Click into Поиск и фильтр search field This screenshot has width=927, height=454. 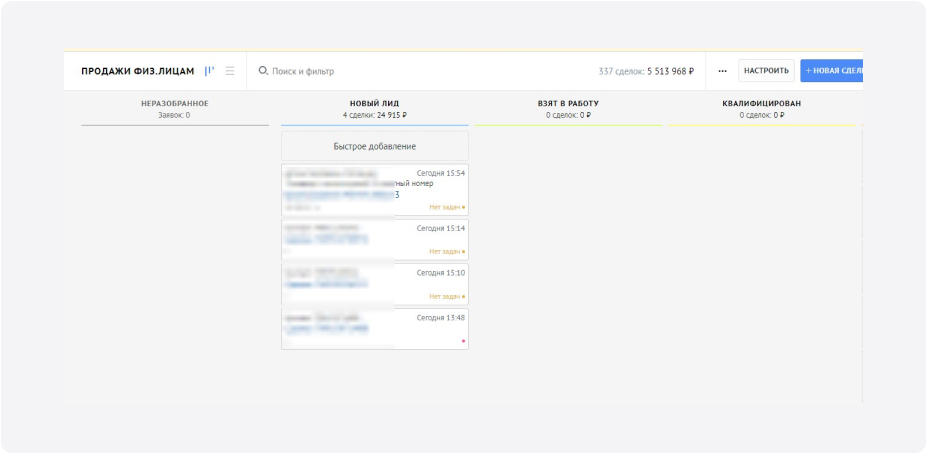coord(400,71)
